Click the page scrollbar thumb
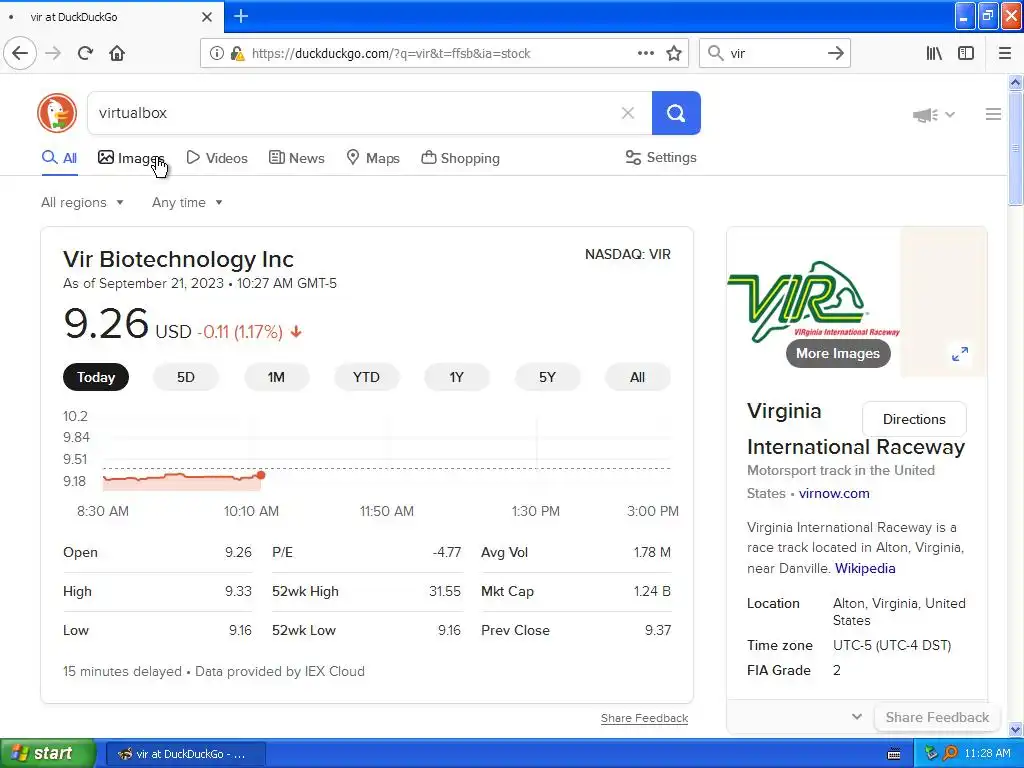 1016,148
